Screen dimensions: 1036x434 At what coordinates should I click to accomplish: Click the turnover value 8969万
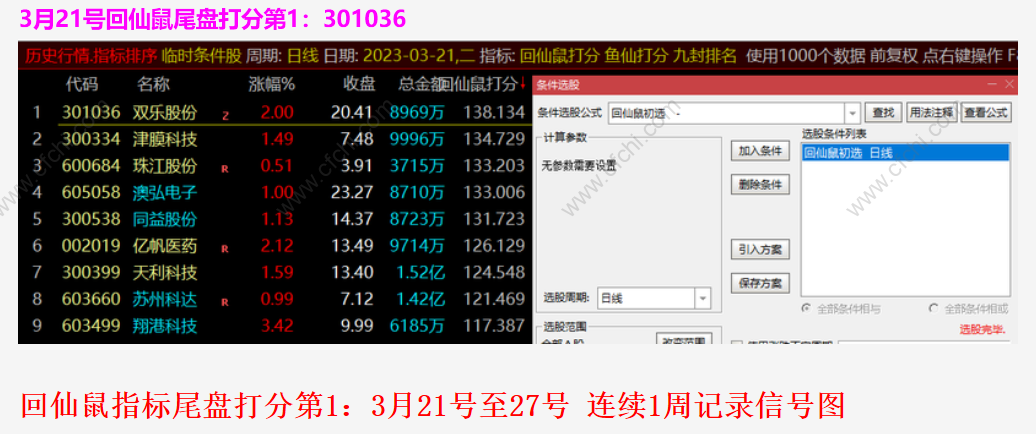click(417, 112)
